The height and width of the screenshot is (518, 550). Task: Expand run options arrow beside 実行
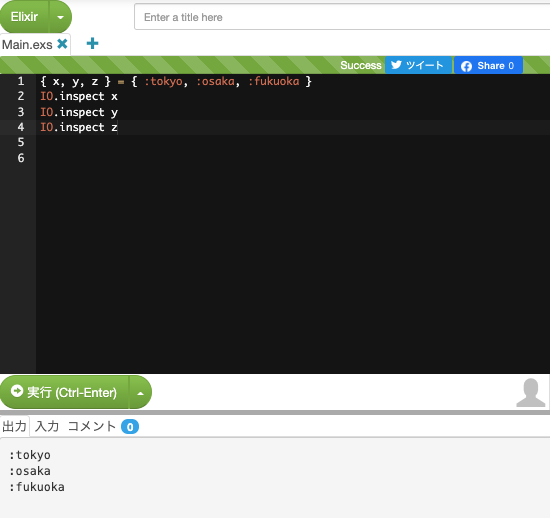pyautogui.click(x=140, y=393)
